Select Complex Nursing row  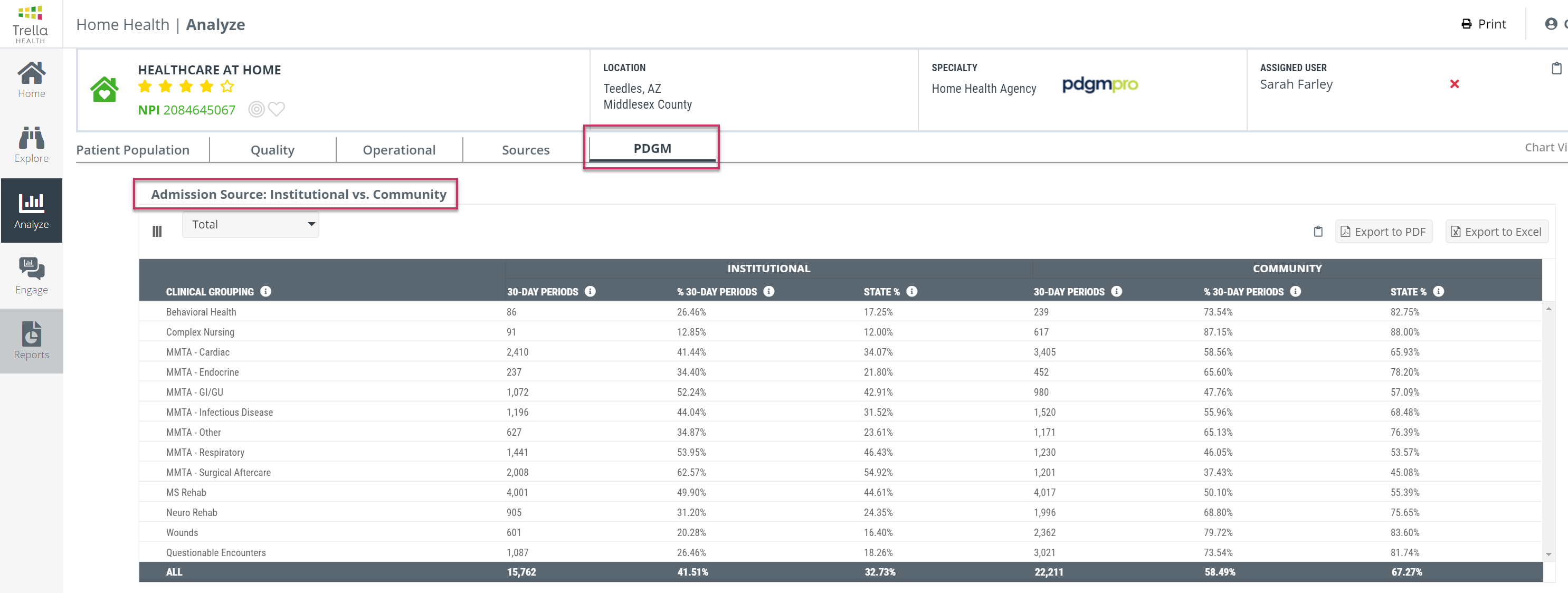[840, 331]
